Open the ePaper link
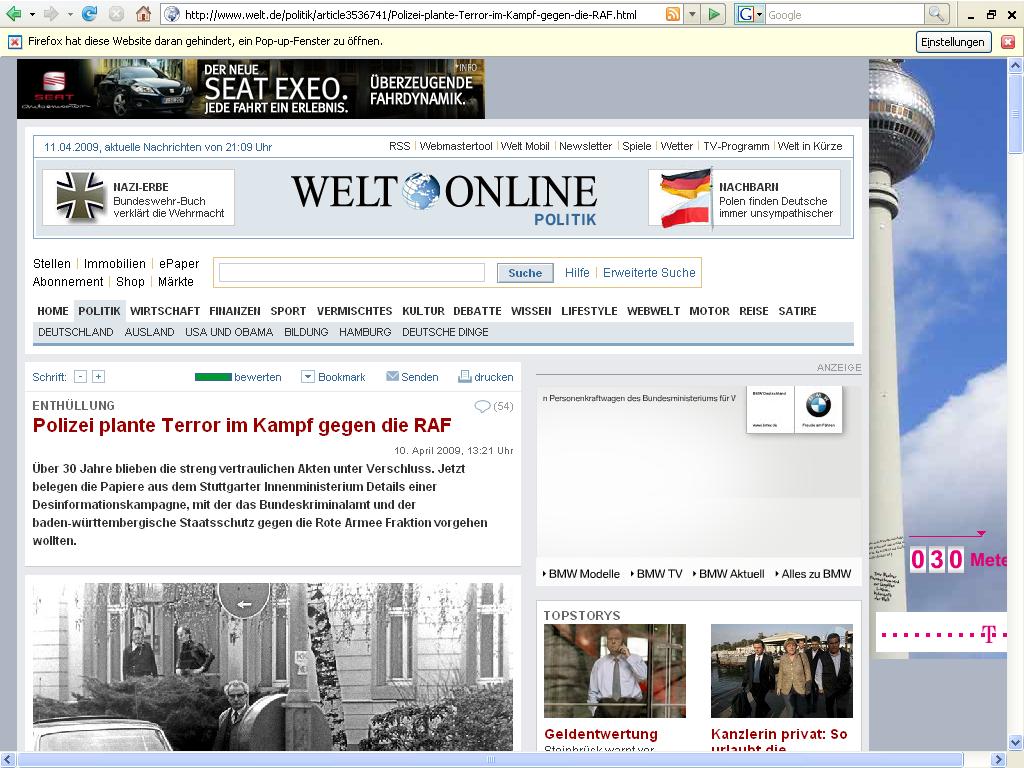Image resolution: width=1024 pixels, height=768 pixels. point(179,264)
